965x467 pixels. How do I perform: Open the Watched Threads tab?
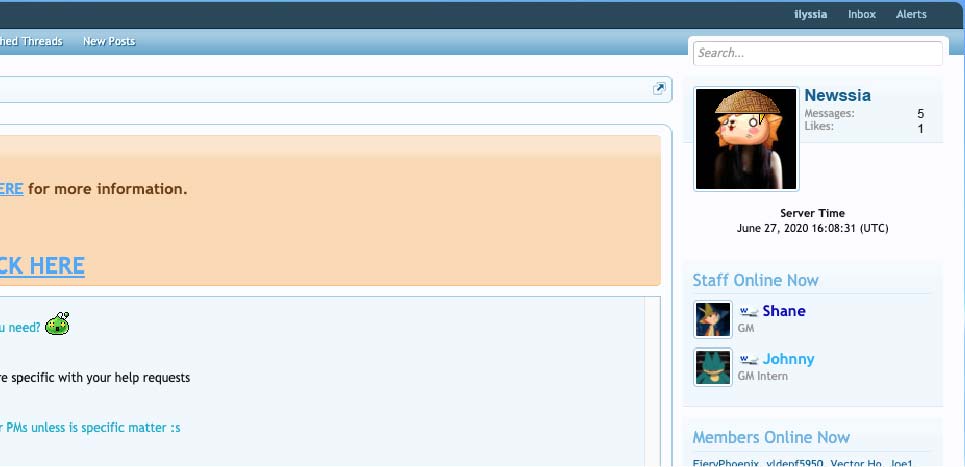tap(30, 42)
